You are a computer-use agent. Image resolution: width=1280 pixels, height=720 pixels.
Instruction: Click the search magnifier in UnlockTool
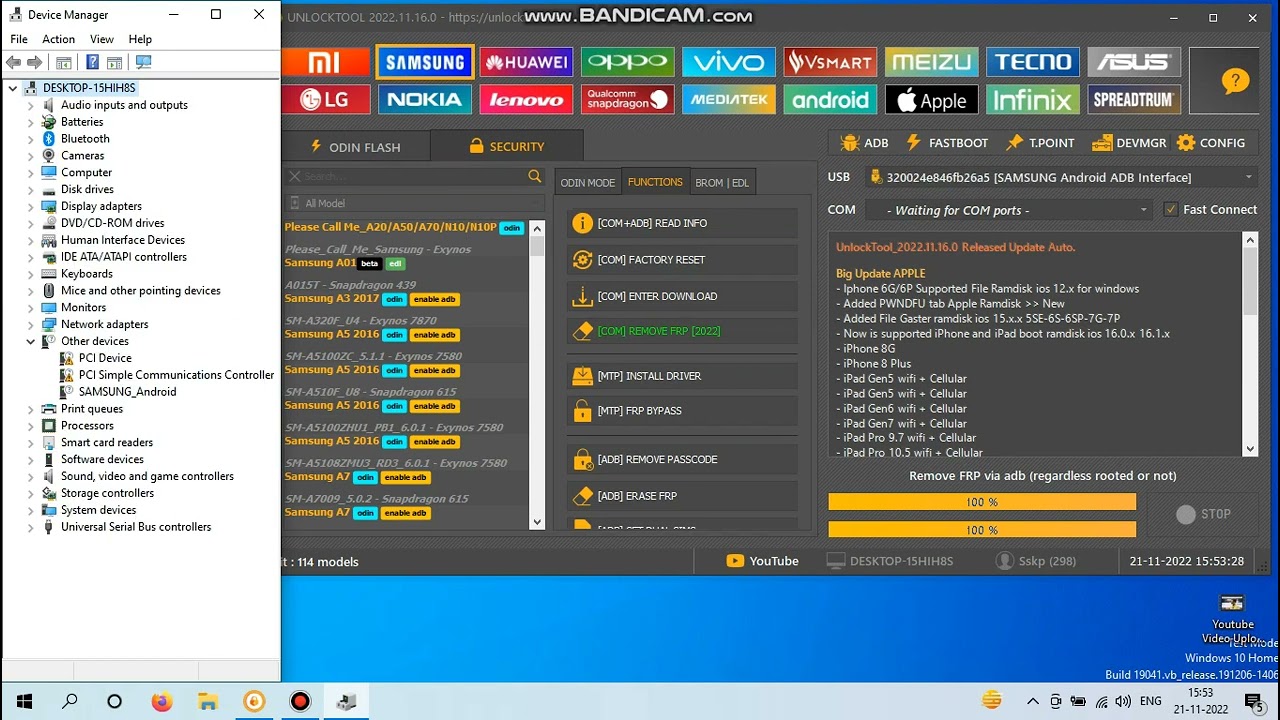[x=535, y=176]
